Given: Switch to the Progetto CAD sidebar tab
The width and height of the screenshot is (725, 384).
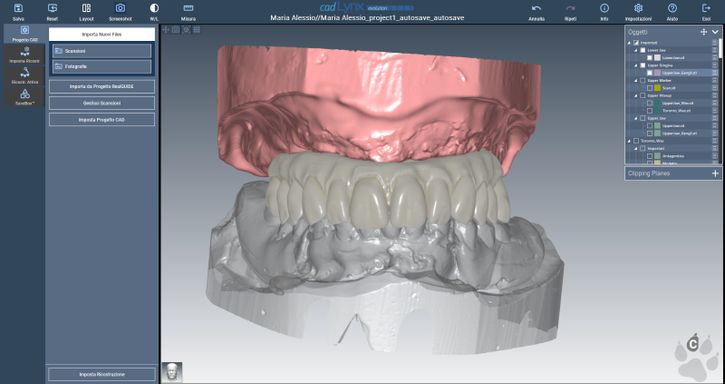Looking at the screenshot, I should (25, 34).
